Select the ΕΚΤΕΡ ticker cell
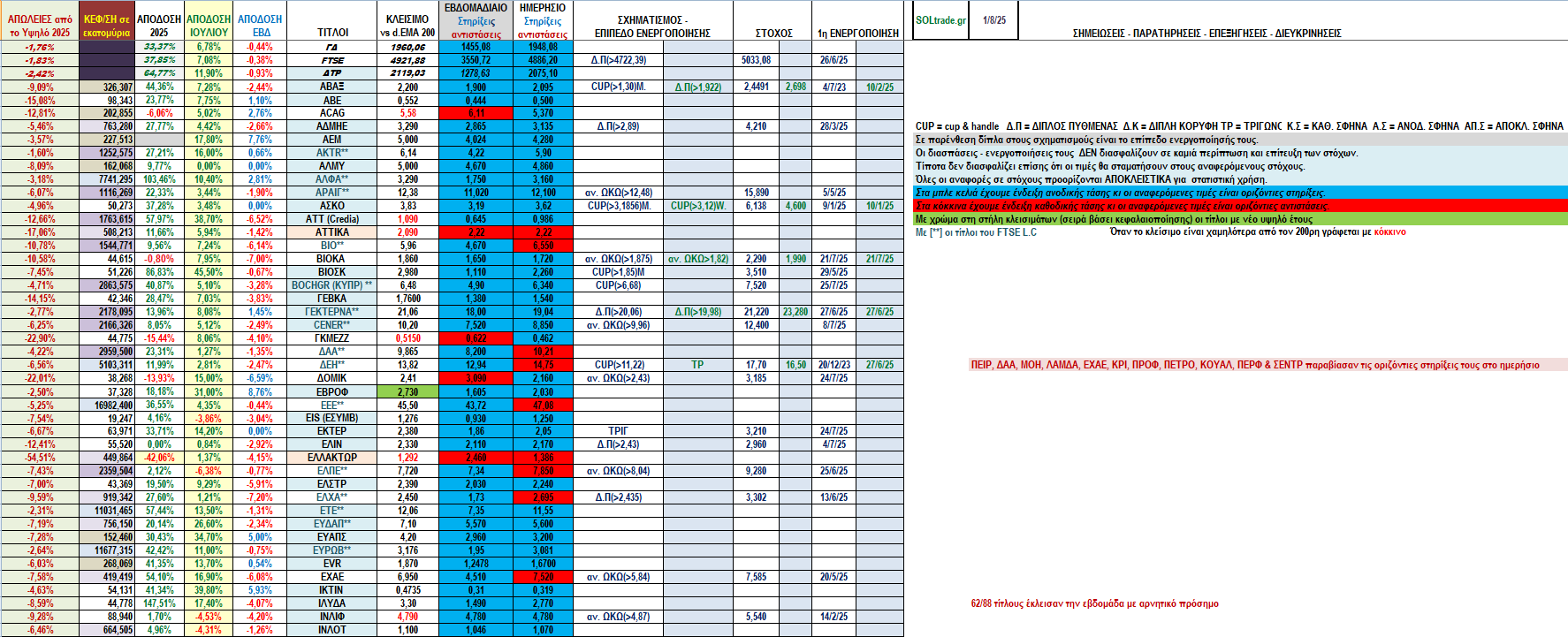Screen dimensions: 1568x637 click(332, 431)
